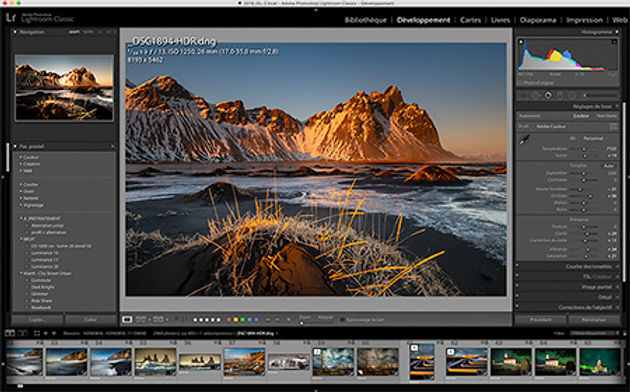Select the red eye correction tool

pos(548,96)
